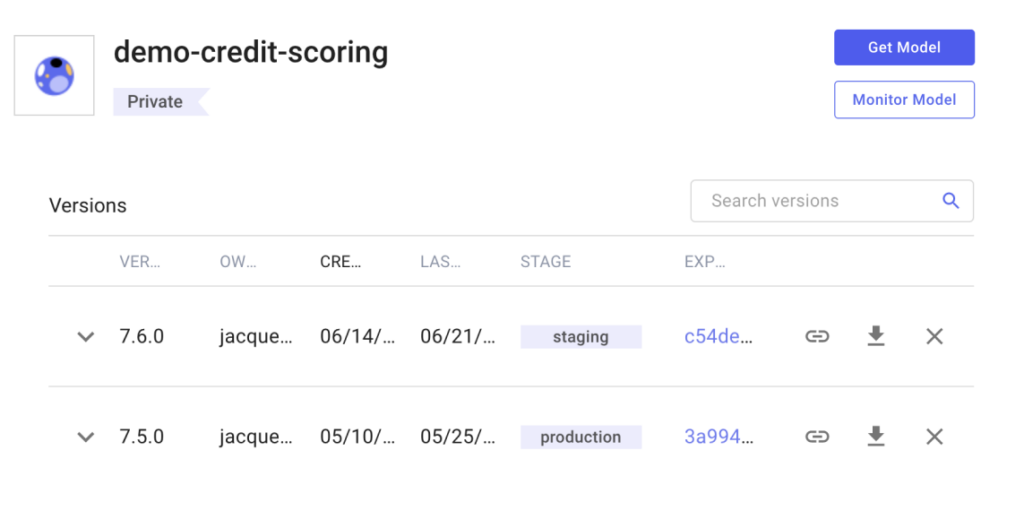1024x511 pixels.
Task: Click last updated date 05/25/…
Action: (x=458, y=437)
